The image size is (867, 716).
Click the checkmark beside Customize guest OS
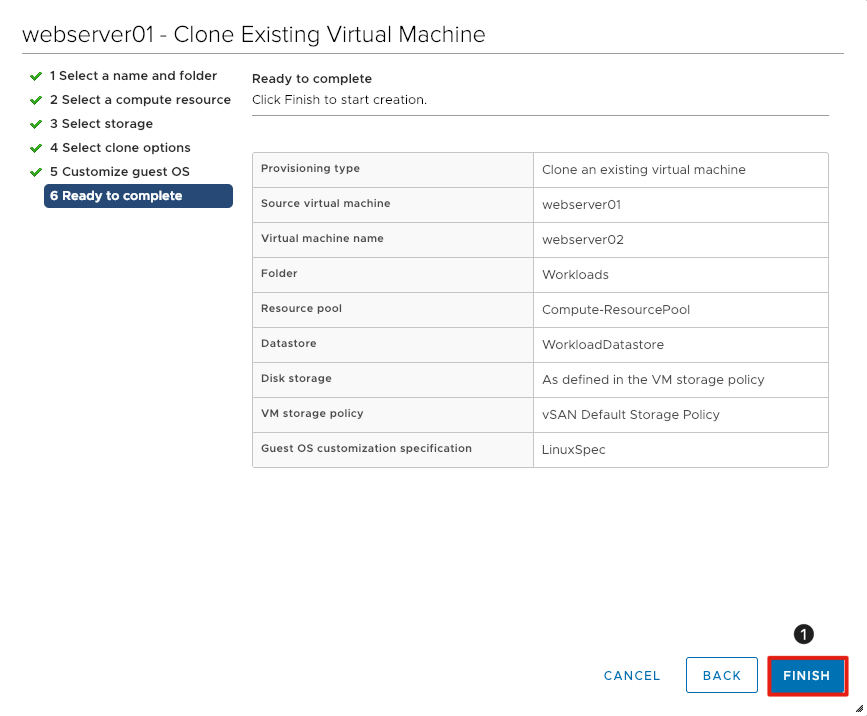(36, 172)
